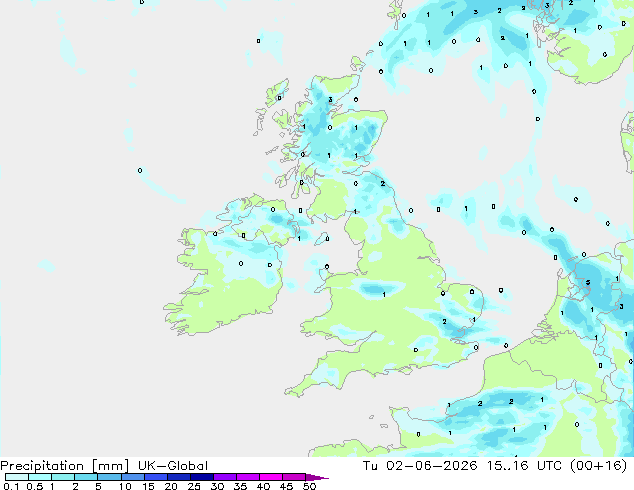The width and height of the screenshot is (634, 490).
Task: Click the 0.1–0.5 mm legend color swatch
Action: (x=17, y=477)
